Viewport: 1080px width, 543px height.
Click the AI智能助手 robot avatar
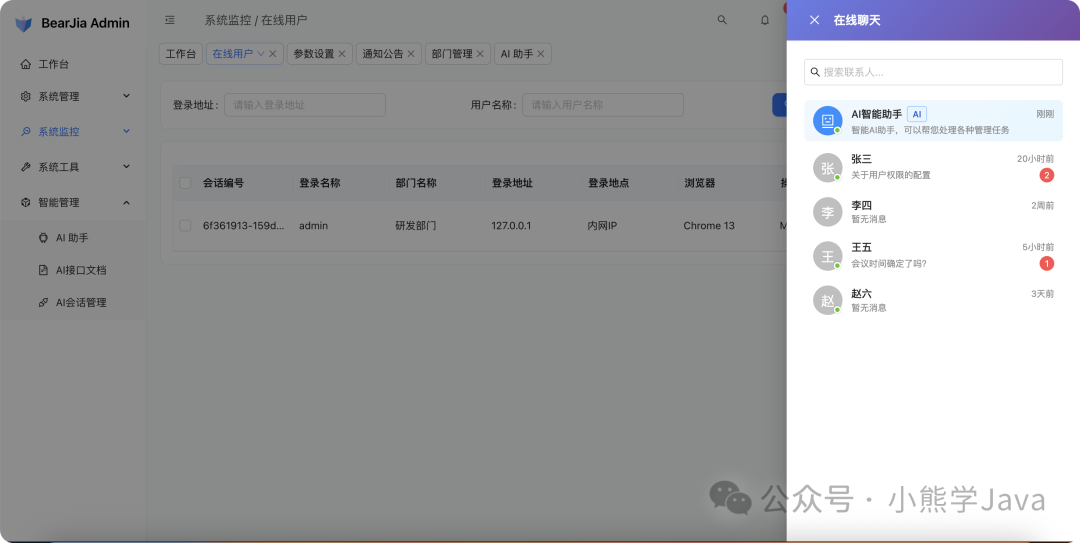[x=827, y=121]
